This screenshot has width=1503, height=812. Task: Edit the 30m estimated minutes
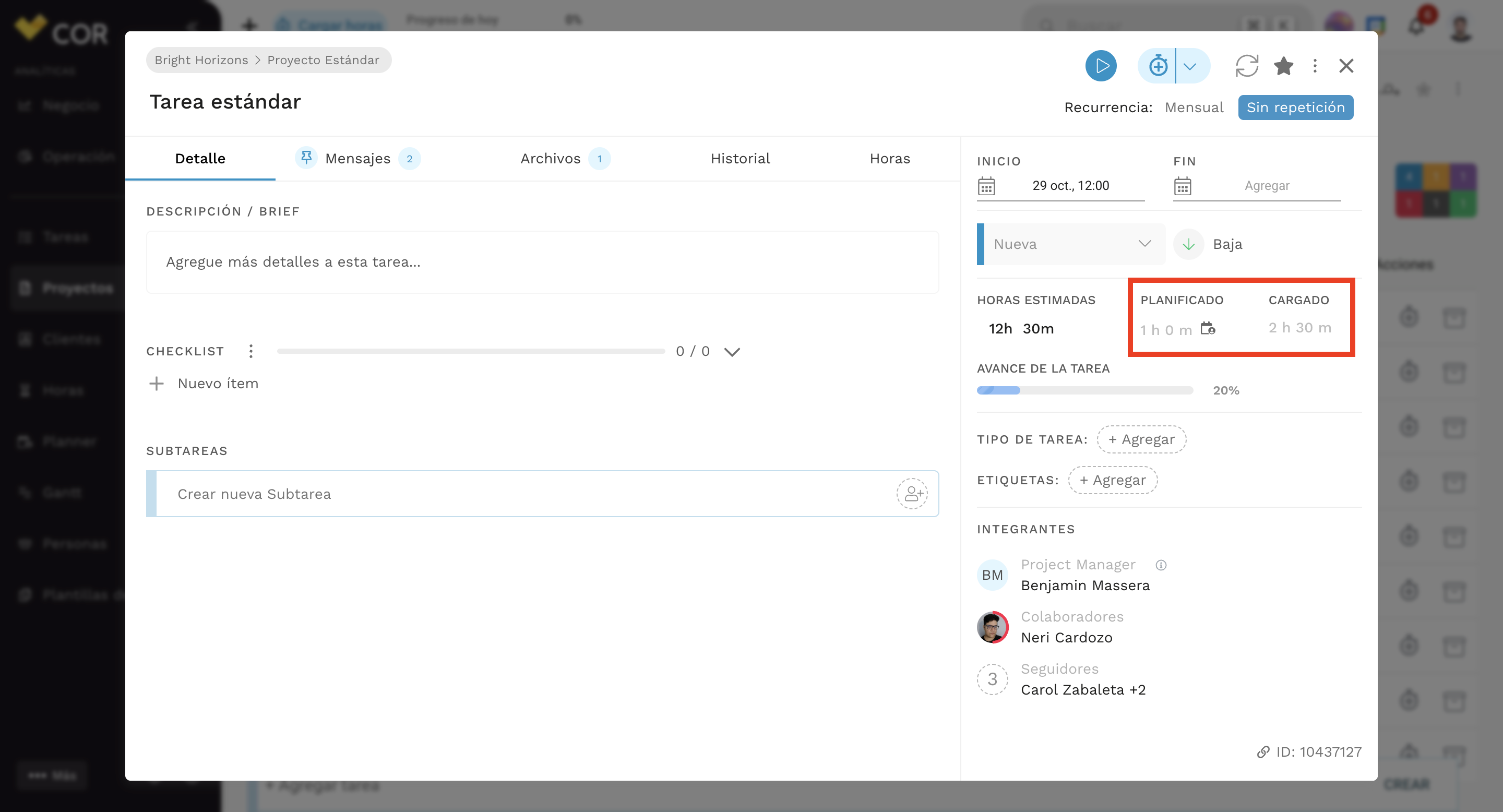tap(1038, 328)
